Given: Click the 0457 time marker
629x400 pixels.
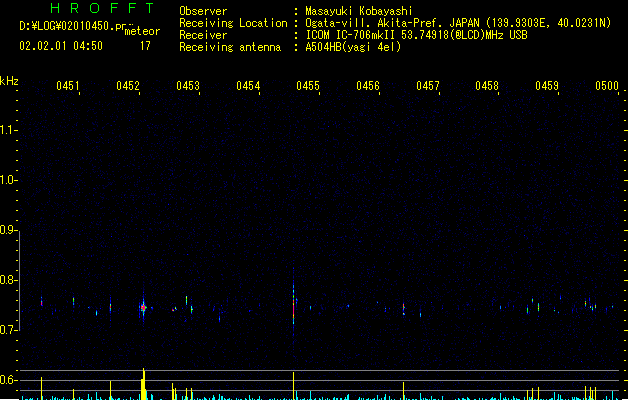Looking at the screenshot, I should pos(428,86).
